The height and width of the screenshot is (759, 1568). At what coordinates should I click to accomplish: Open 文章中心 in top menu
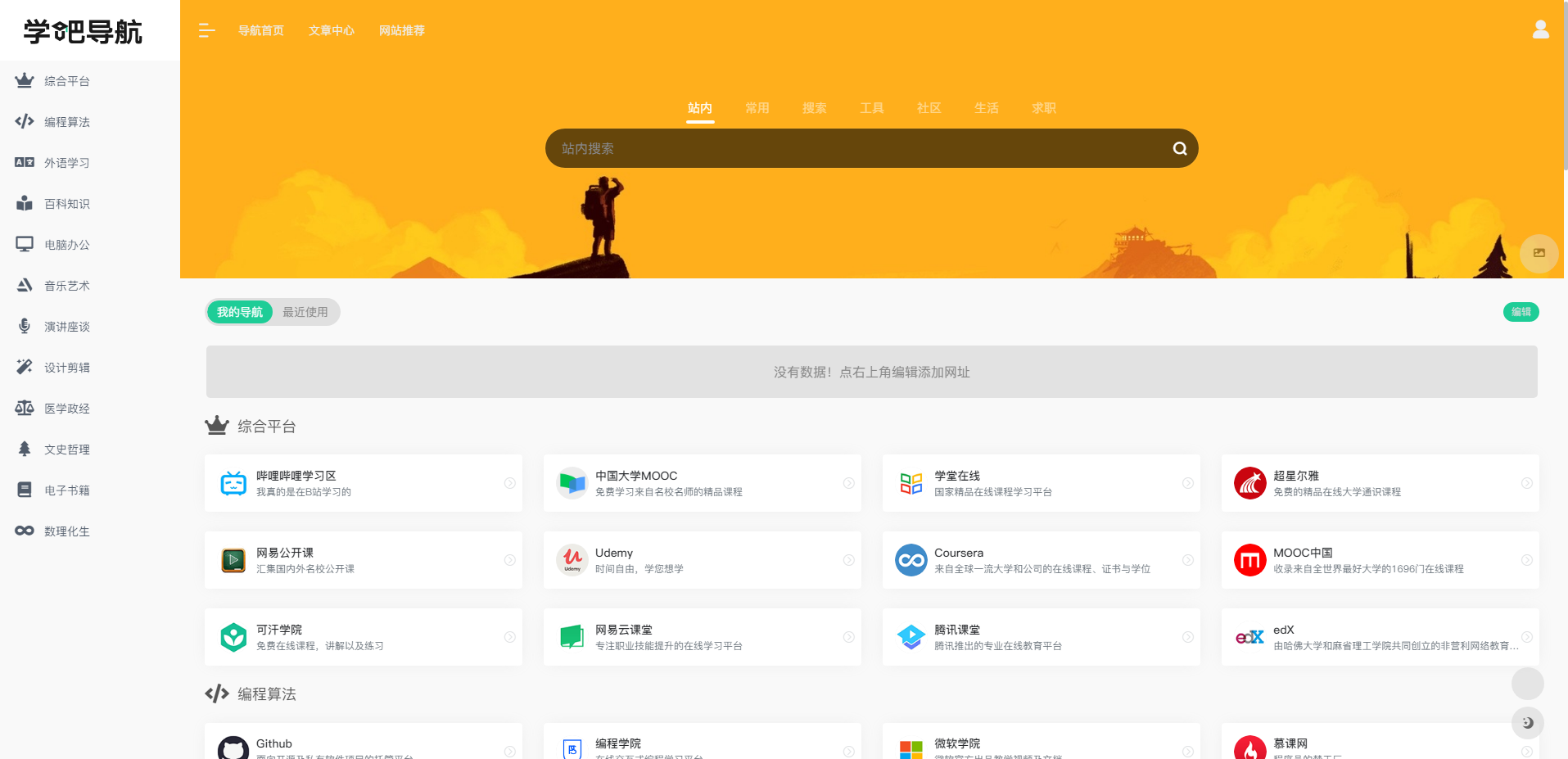tap(331, 30)
